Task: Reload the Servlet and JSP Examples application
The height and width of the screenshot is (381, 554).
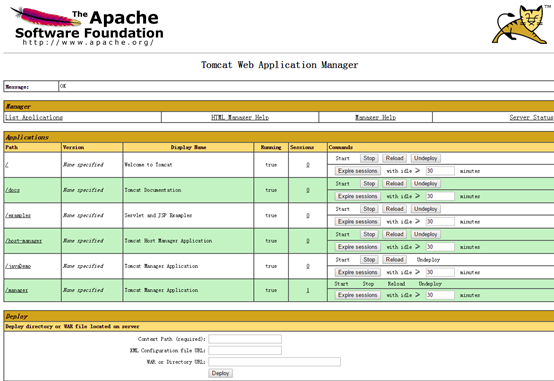Action: pyautogui.click(x=394, y=209)
